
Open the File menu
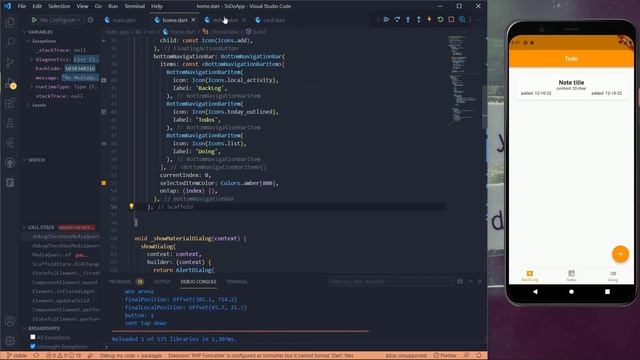[x=22, y=6]
